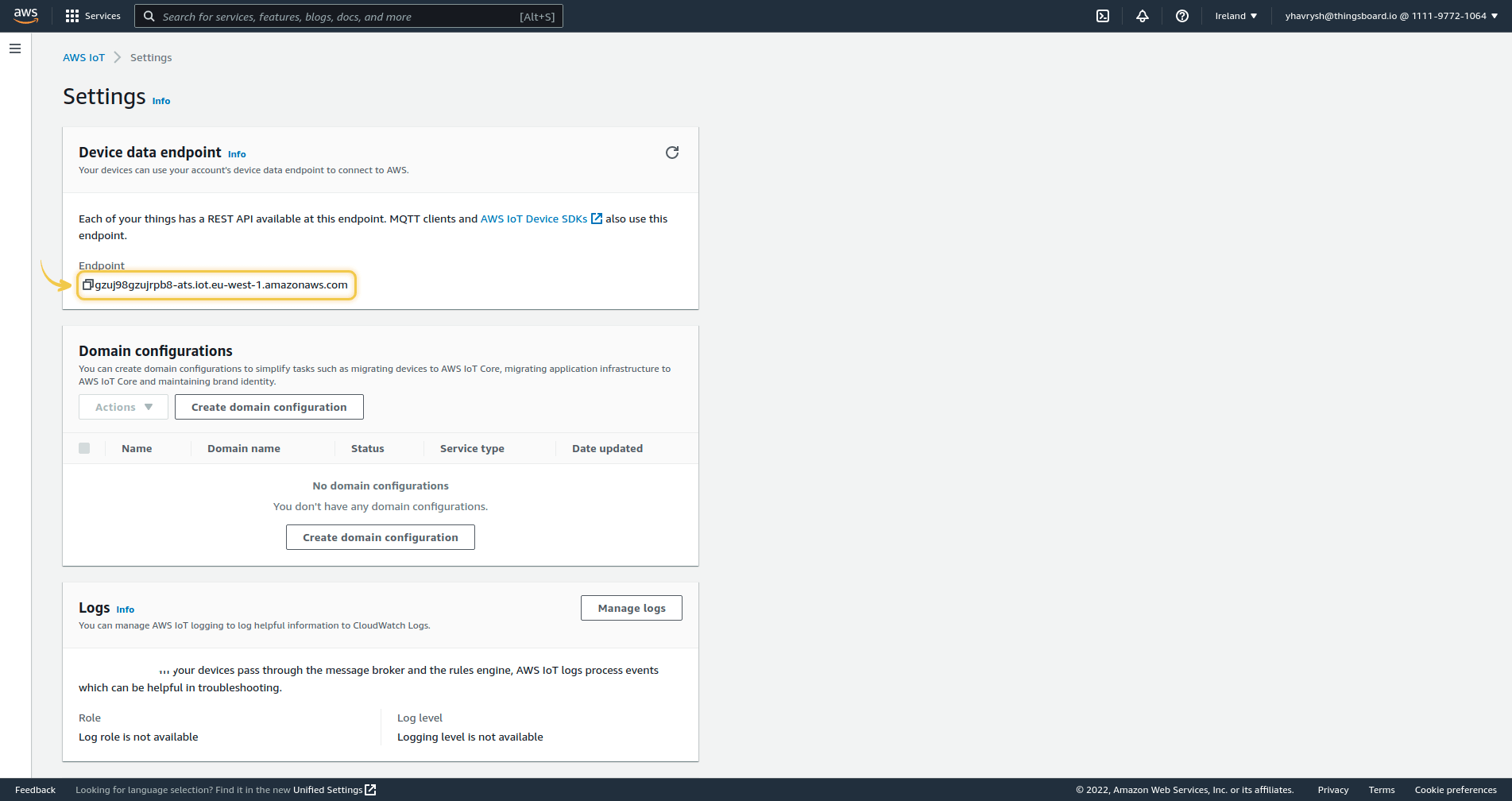Open the AWS IoT Device SDKs link

coord(534,219)
